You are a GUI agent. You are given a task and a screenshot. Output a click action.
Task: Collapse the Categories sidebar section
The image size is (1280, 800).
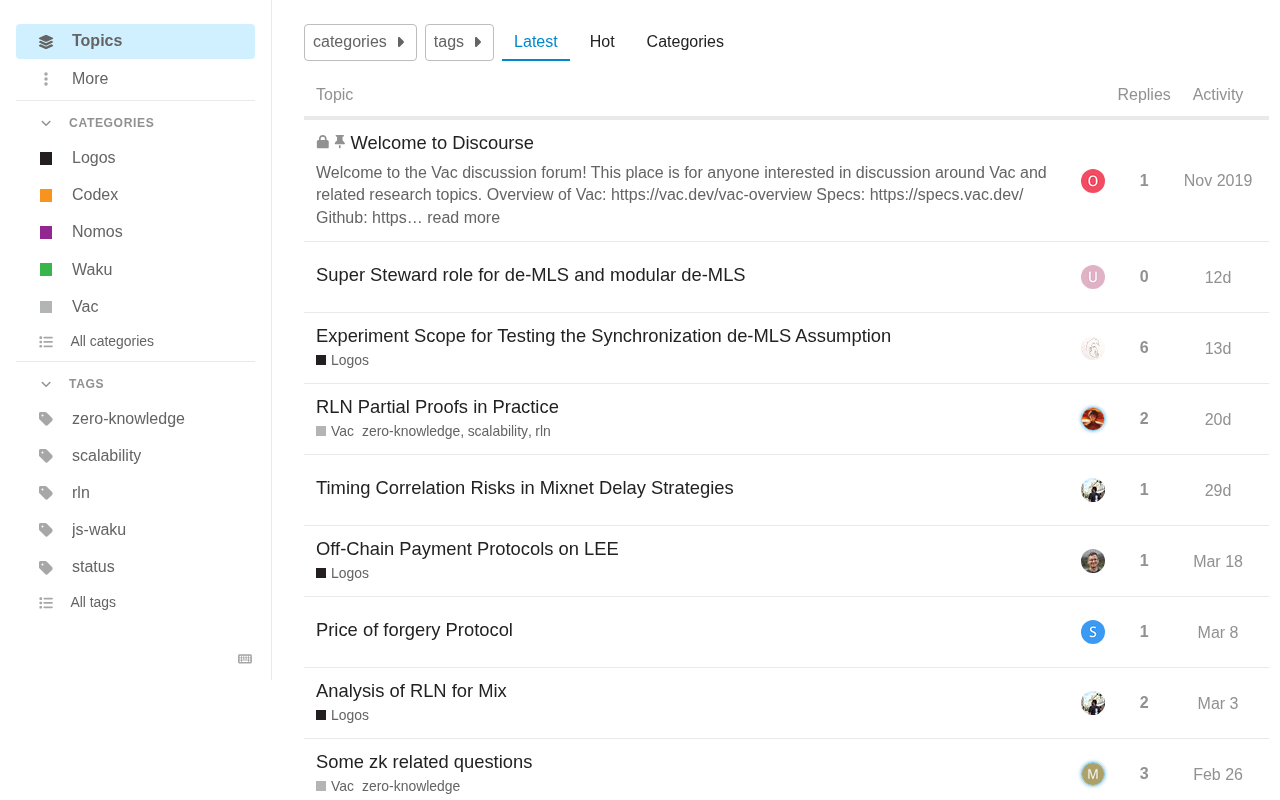pos(46,123)
